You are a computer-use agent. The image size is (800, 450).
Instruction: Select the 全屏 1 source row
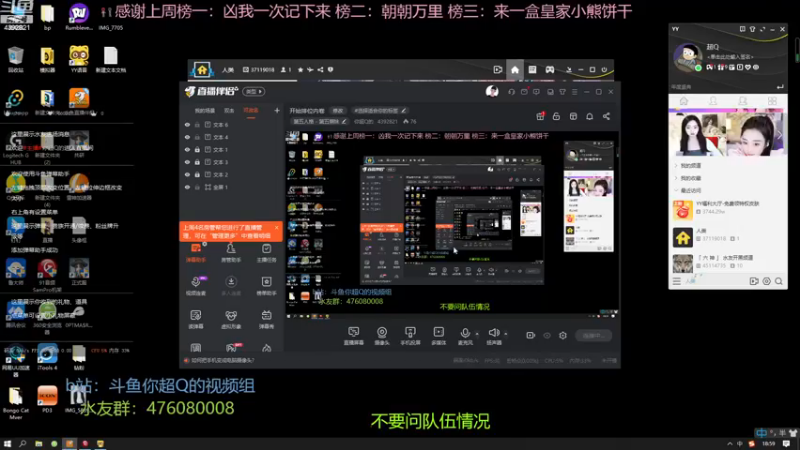[232, 187]
